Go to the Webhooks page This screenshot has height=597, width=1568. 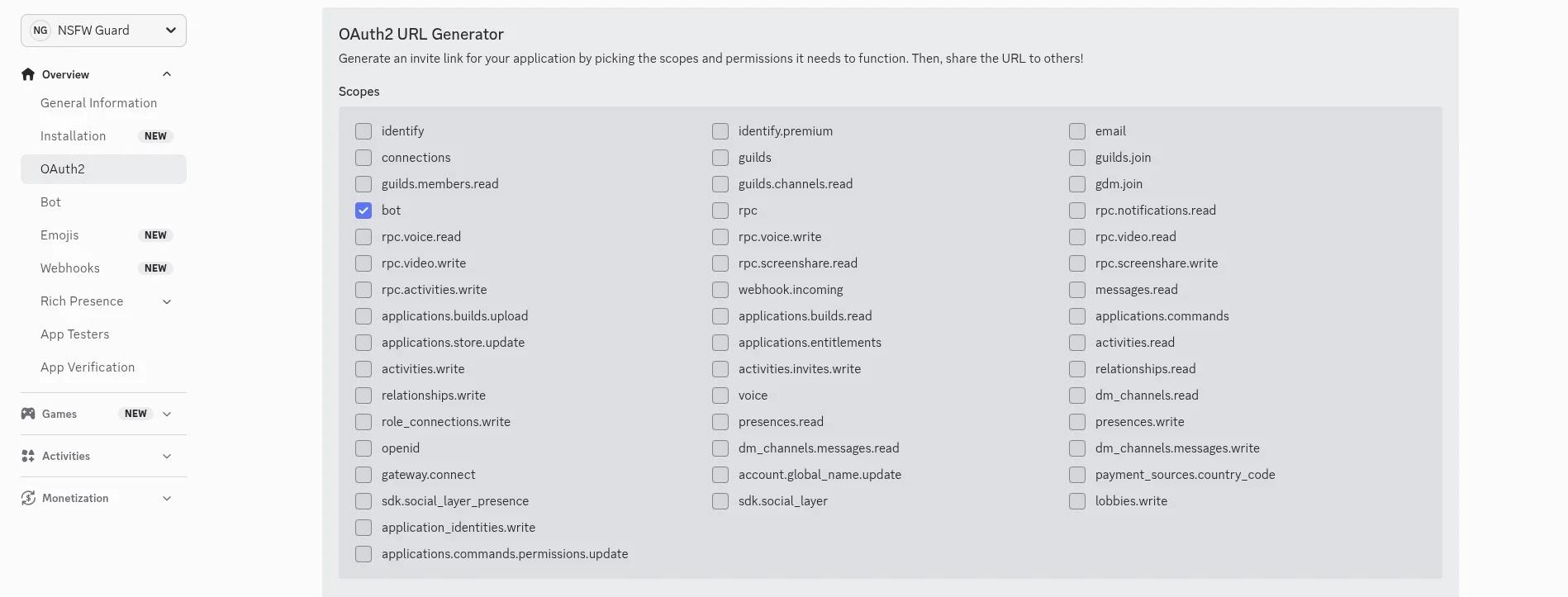coord(70,268)
